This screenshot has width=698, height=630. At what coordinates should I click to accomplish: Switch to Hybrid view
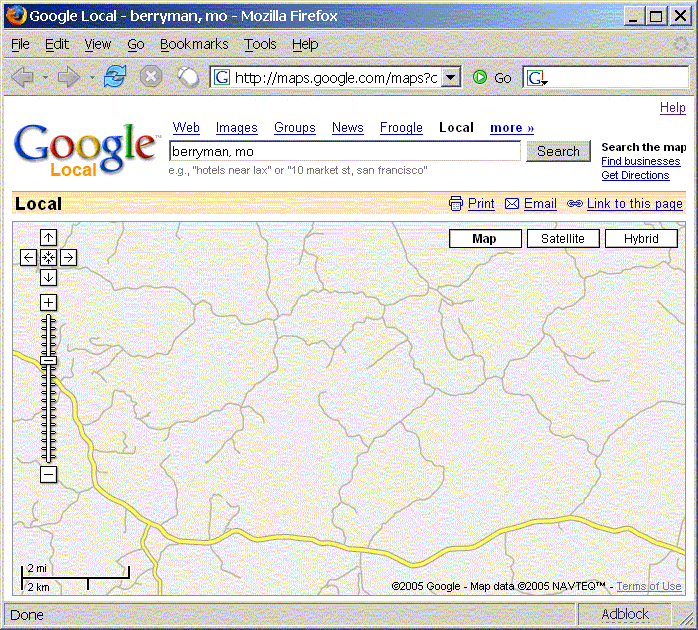(641, 239)
